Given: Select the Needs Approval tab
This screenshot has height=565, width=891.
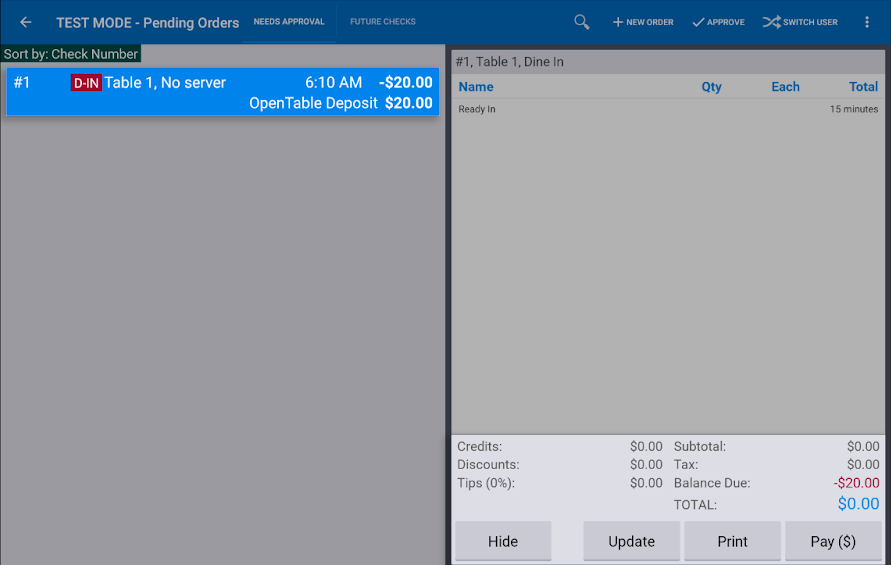Looking at the screenshot, I should click(x=289, y=22).
